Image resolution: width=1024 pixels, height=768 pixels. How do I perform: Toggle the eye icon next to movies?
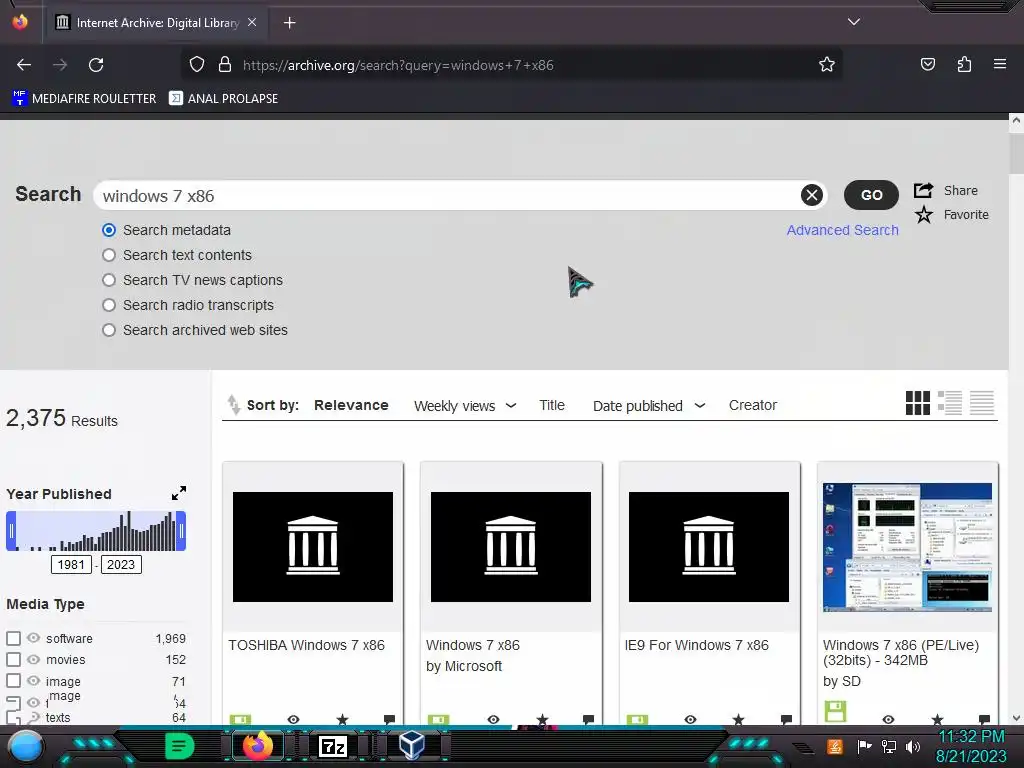33,659
